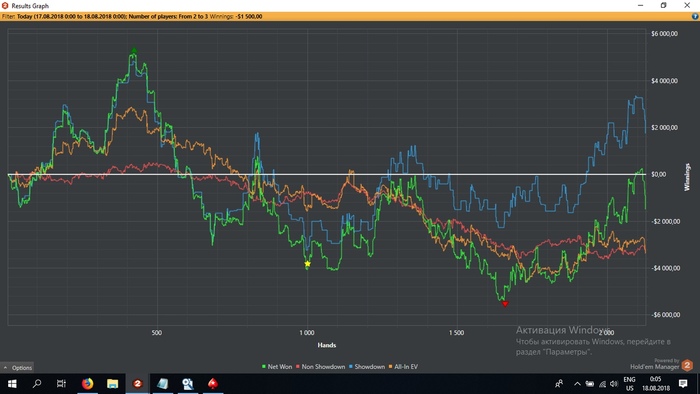Click the $0,00 axis value

(658, 174)
